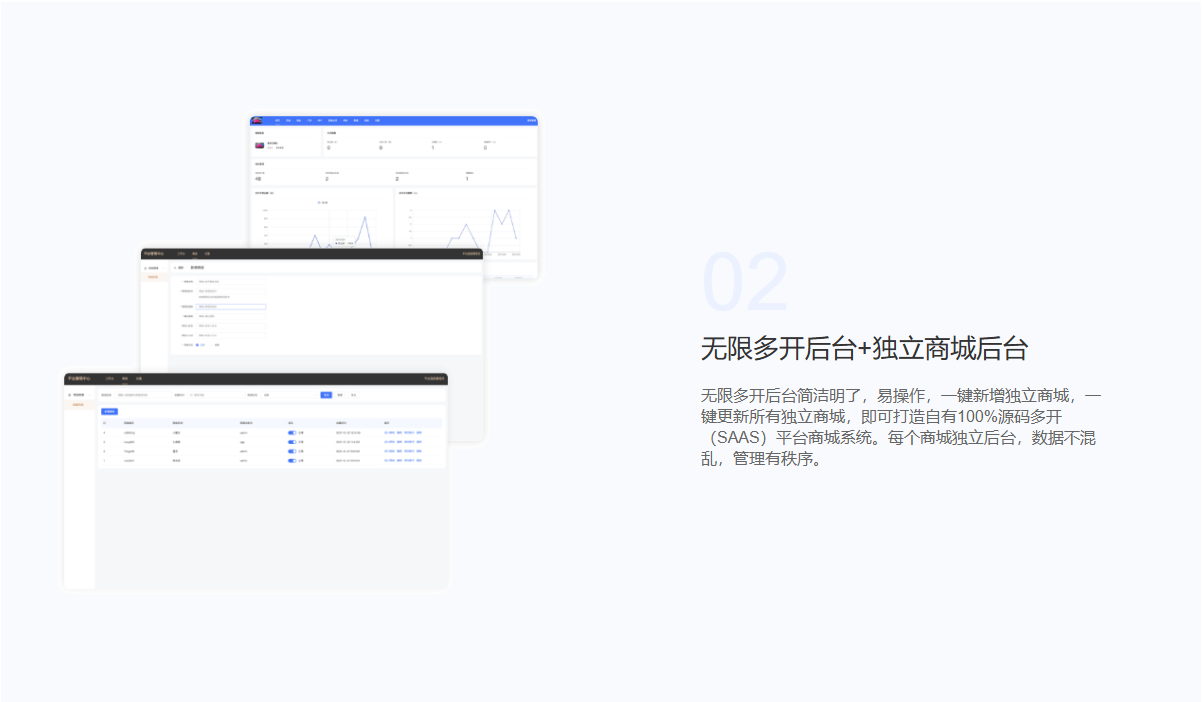Click the heading 无限多开后台+独立商城后台
Viewport: 1203px width, 702px height.
click(864, 348)
